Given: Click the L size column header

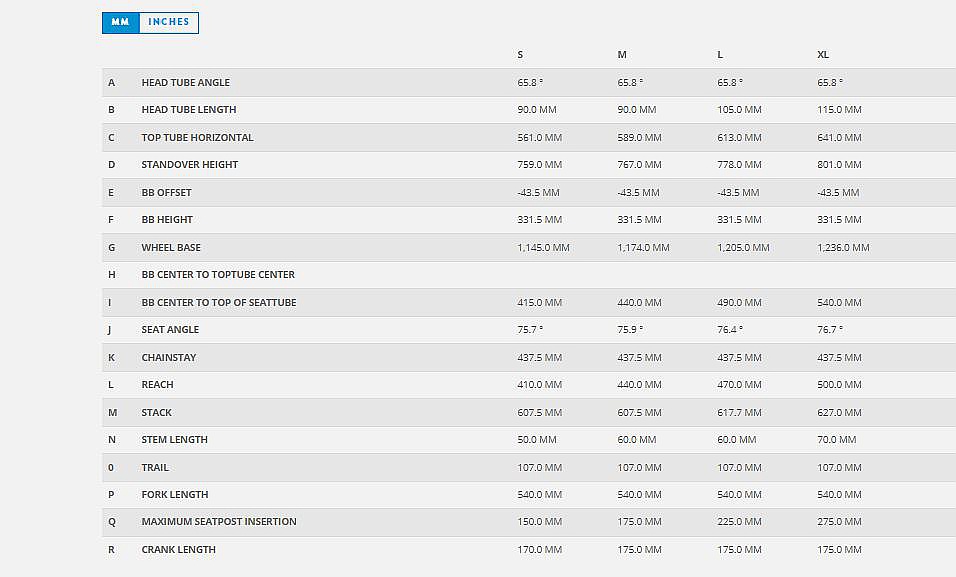Looking at the screenshot, I should coord(721,55).
